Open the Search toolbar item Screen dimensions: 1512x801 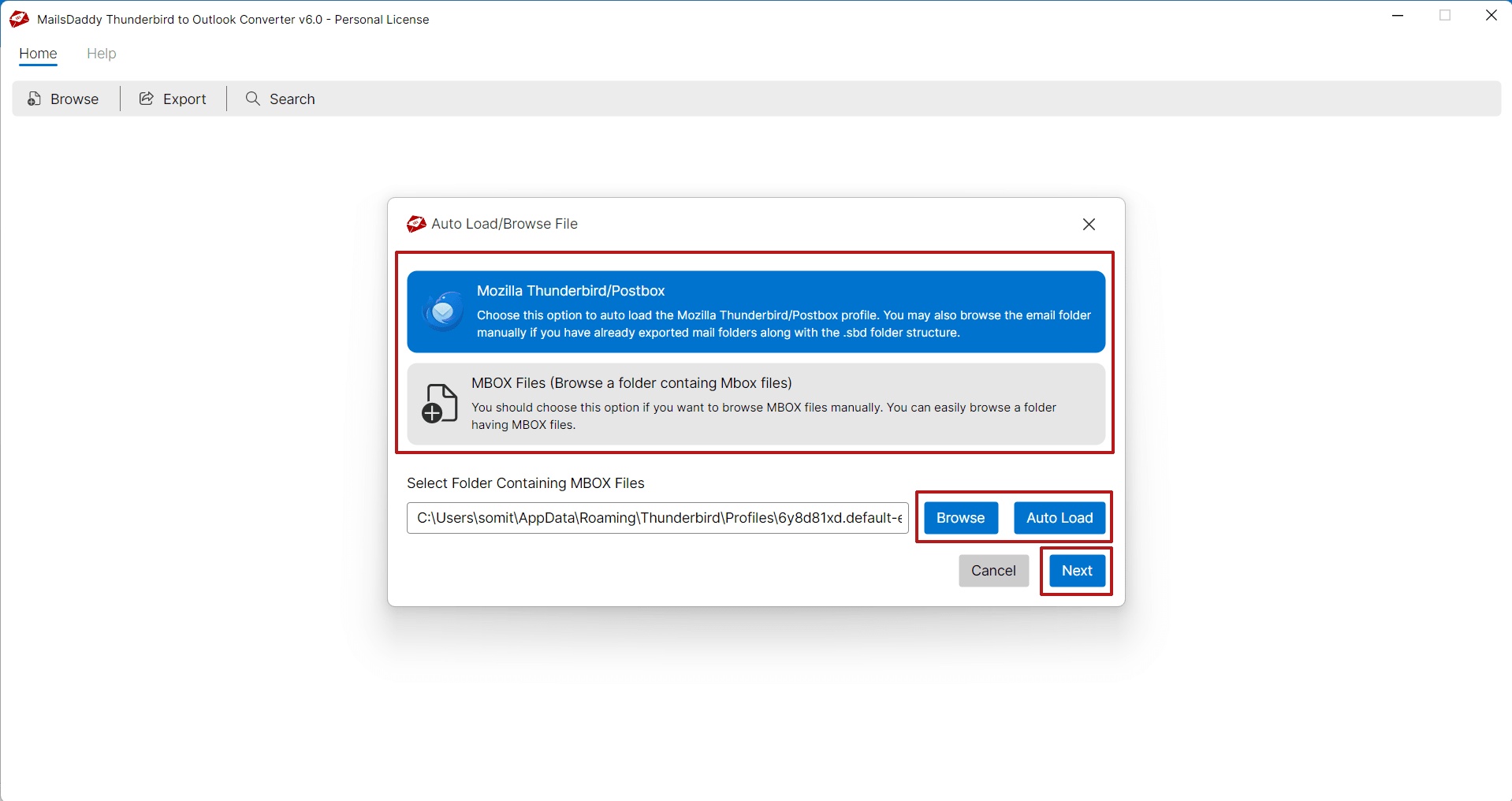(x=281, y=99)
